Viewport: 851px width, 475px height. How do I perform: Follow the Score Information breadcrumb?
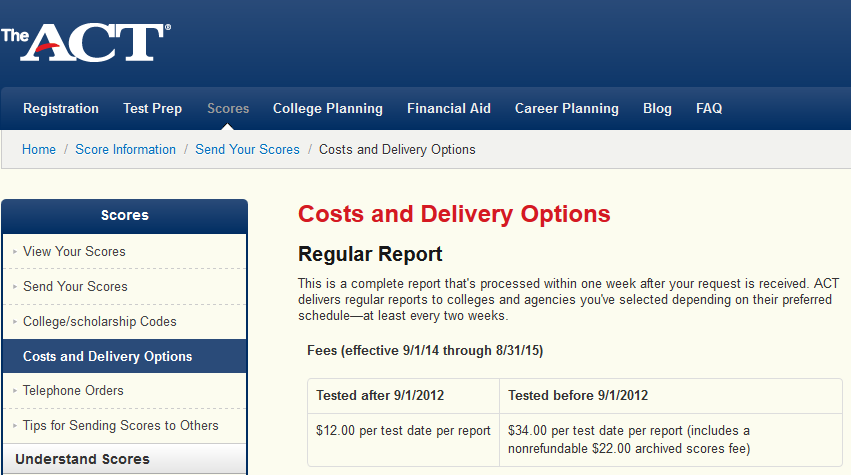[x=125, y=150]
